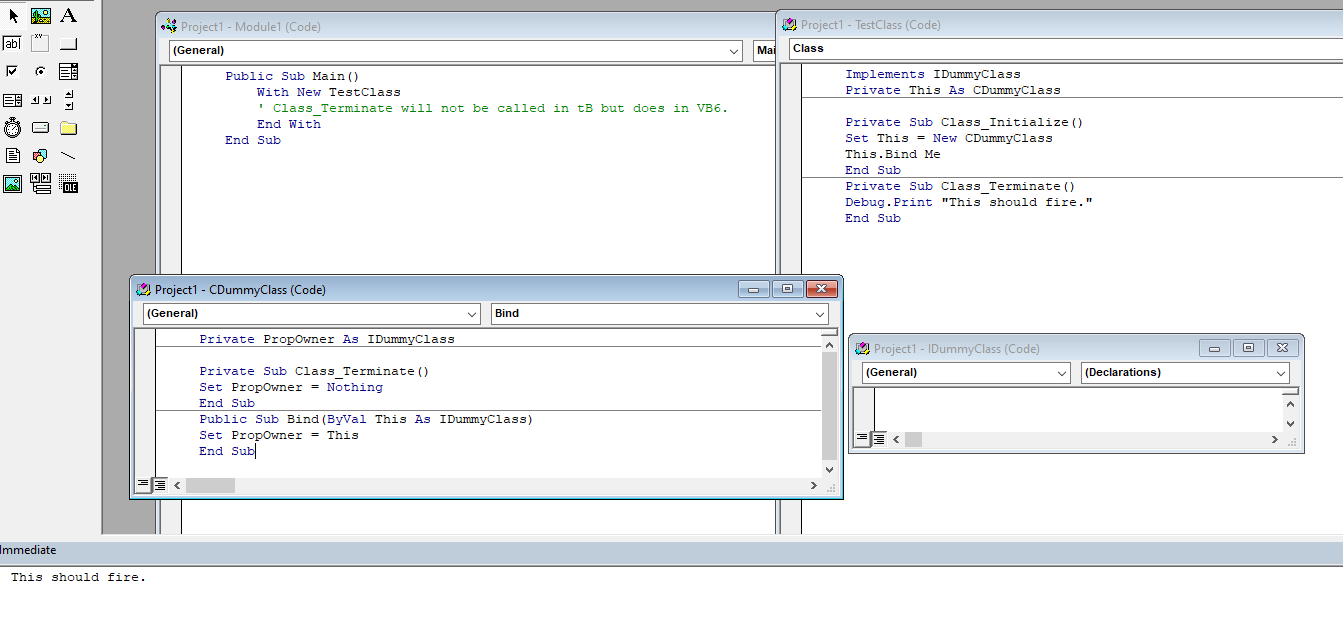This screenshot has width=1343, height=627.
Task: Select the DirListBox folder control
Action: click(x=68, y=127)
